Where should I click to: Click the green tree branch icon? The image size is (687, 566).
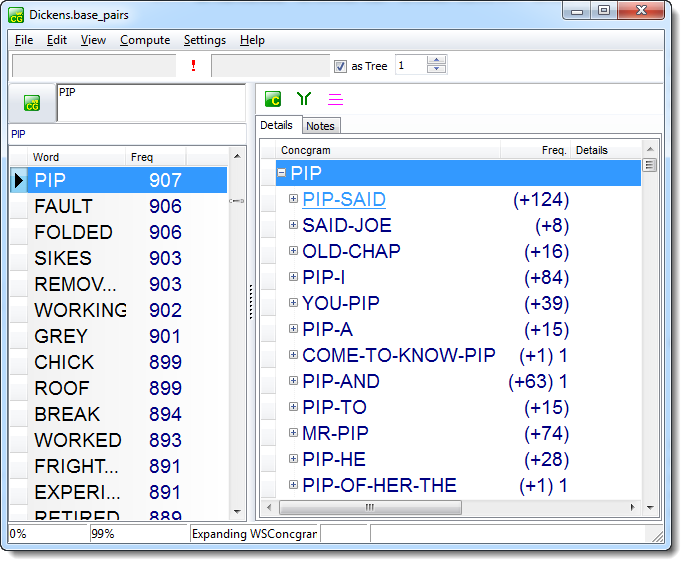coord(304,99)
